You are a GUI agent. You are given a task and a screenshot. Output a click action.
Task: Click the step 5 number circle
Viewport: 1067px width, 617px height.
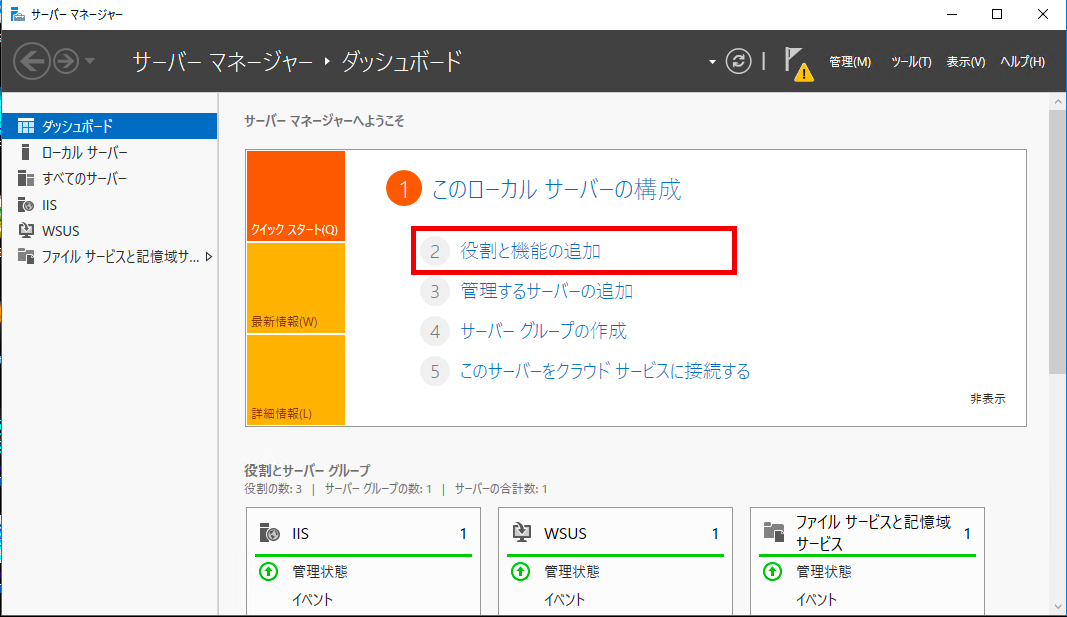coord(435,371)
